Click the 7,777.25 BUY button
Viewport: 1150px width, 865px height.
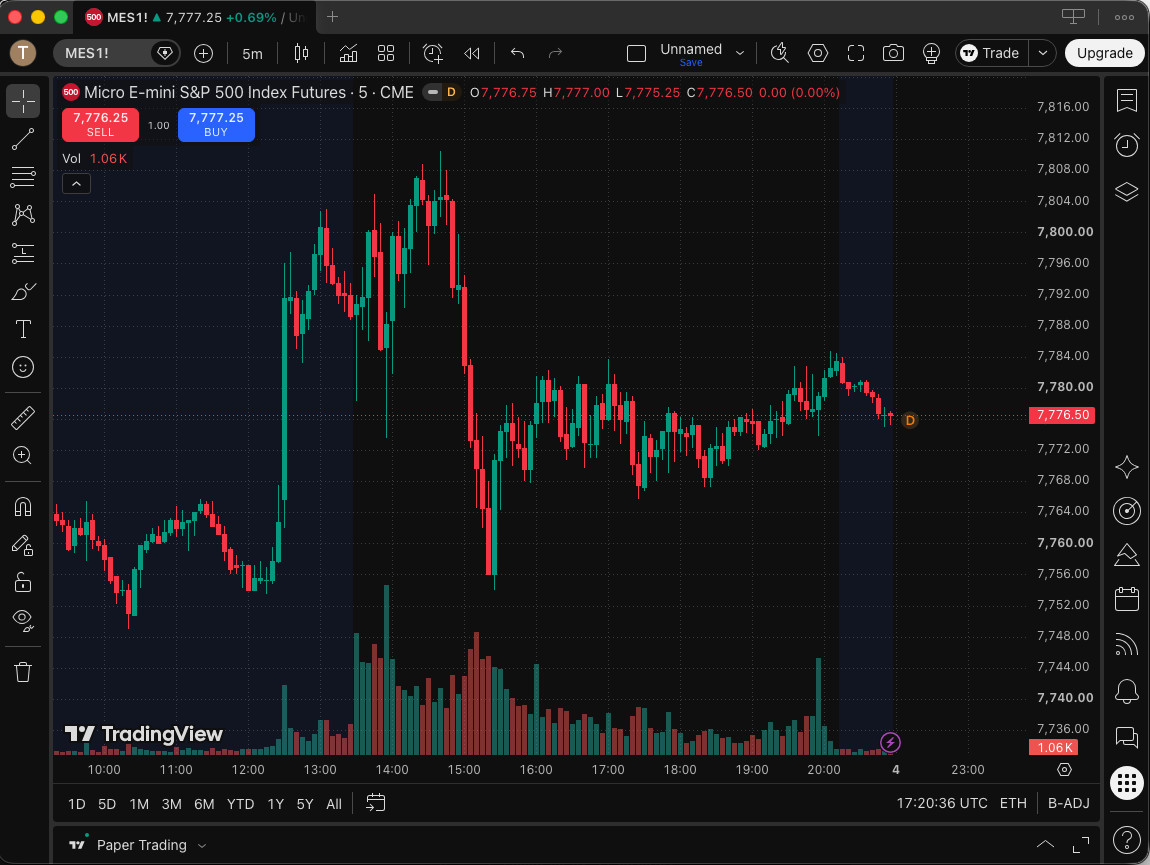(x=216, y=124)
